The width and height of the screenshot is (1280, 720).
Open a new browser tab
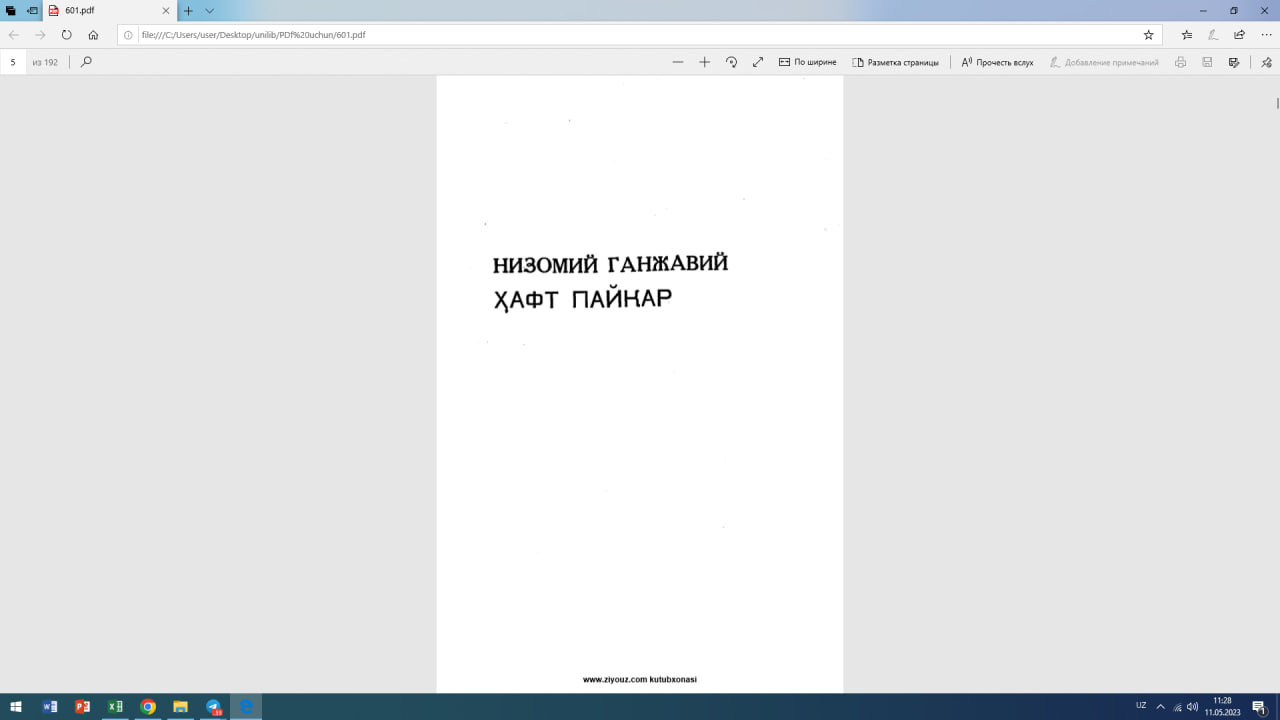click(188, 12)
